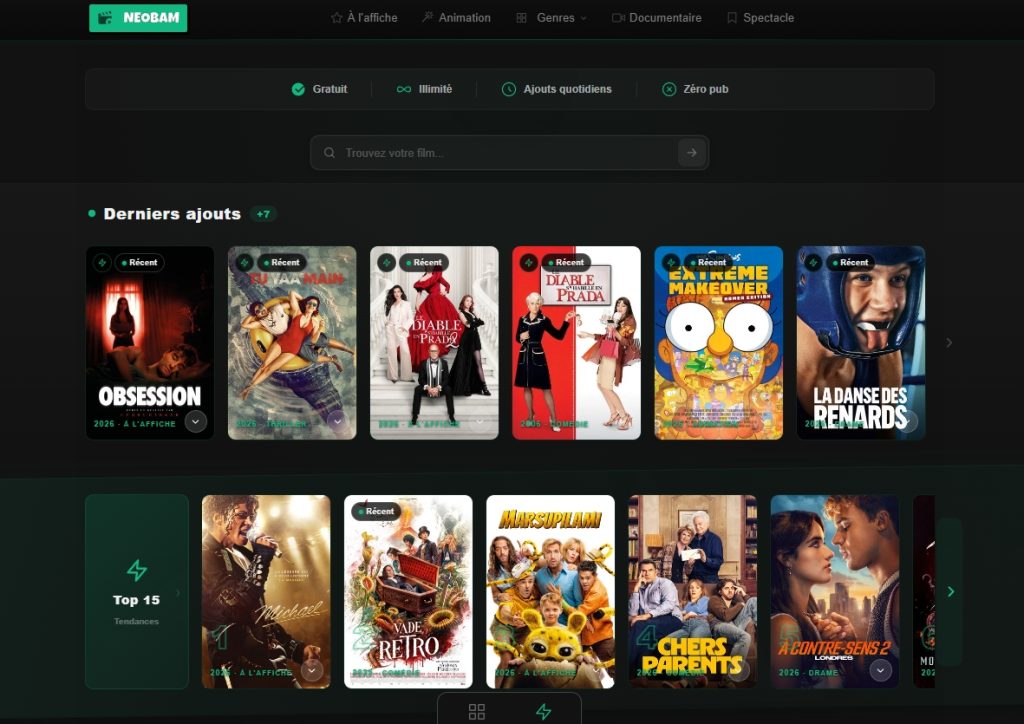
Task: Expand chevron on Chers Parents card
Action: click(x=739, y=670)
